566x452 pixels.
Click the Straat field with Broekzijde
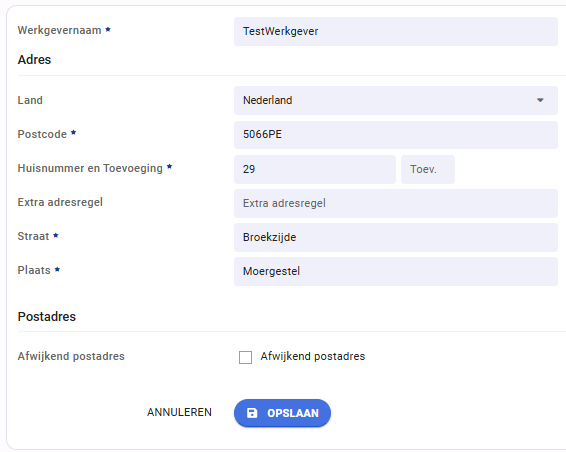[396, 237]
